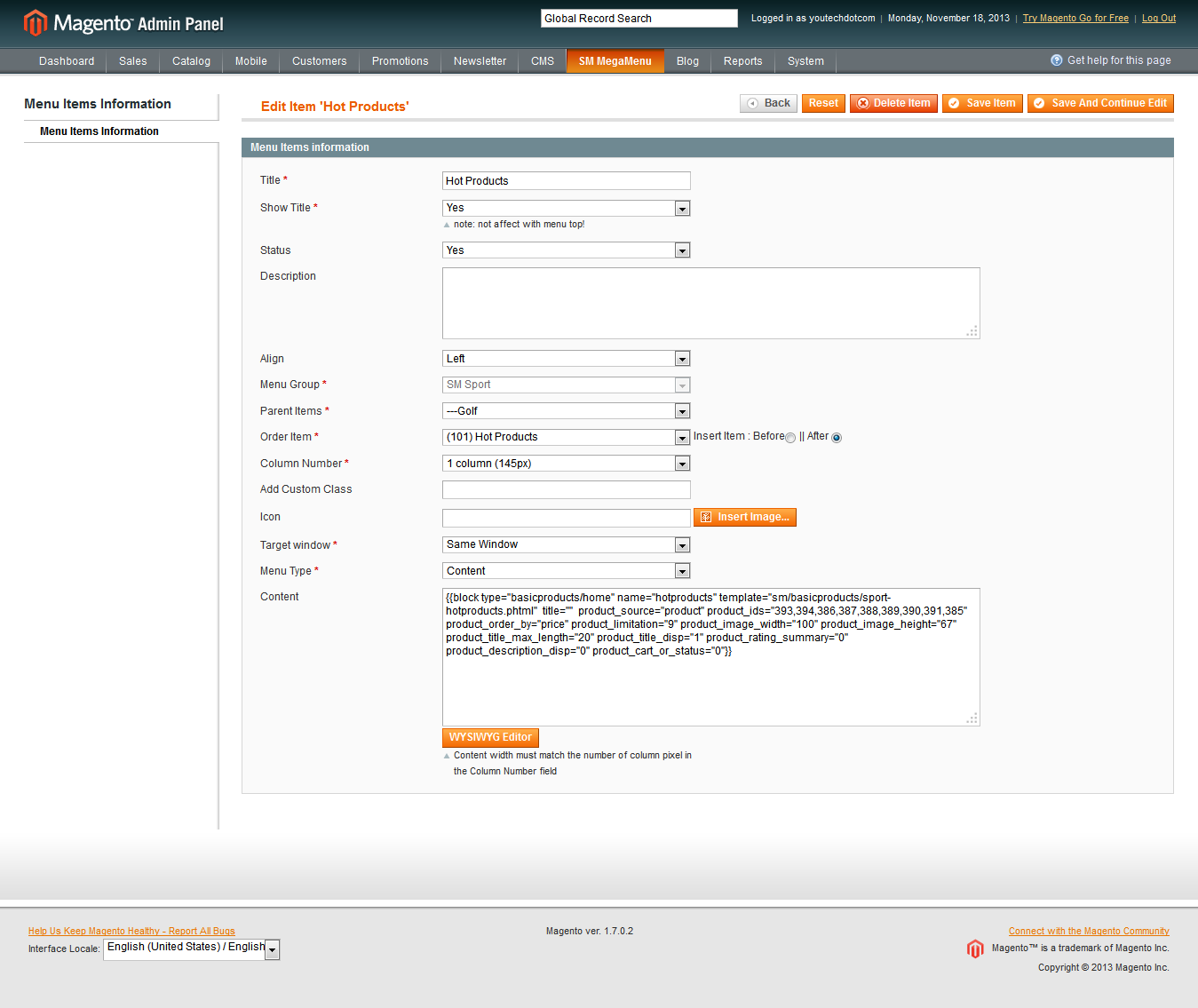Open the Align dropdown set to Left
The width and height of the screenshot is (1198, 1008).
[567, 359]
